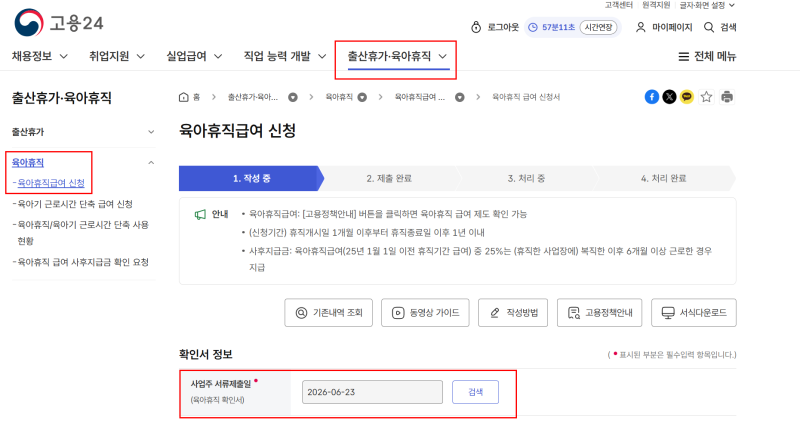Image resolution: width=800 pixels, height=427 pixels.
Task: Click 육아휴직 sidebar link
Action: point(28,163)
